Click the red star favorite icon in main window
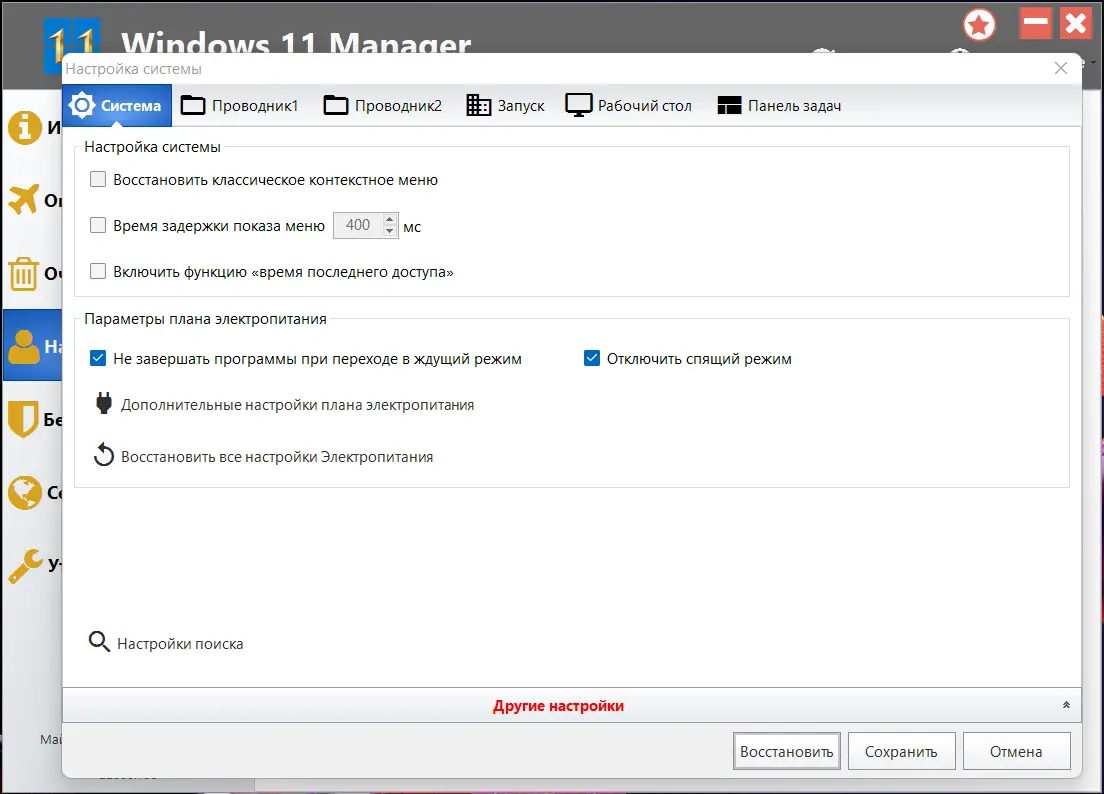This screenshot has height=794, width=1104. click(979, 25)
